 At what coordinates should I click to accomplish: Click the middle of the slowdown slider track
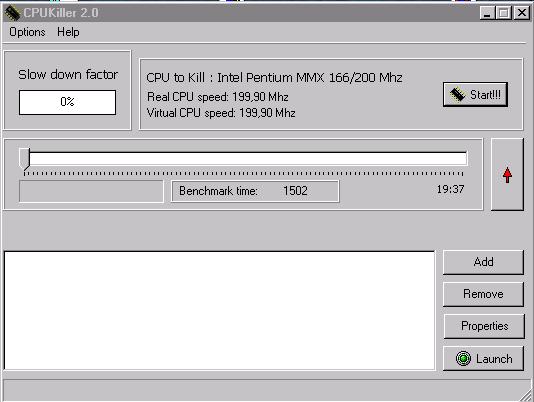pyautogui.click(x=244, y=159)
